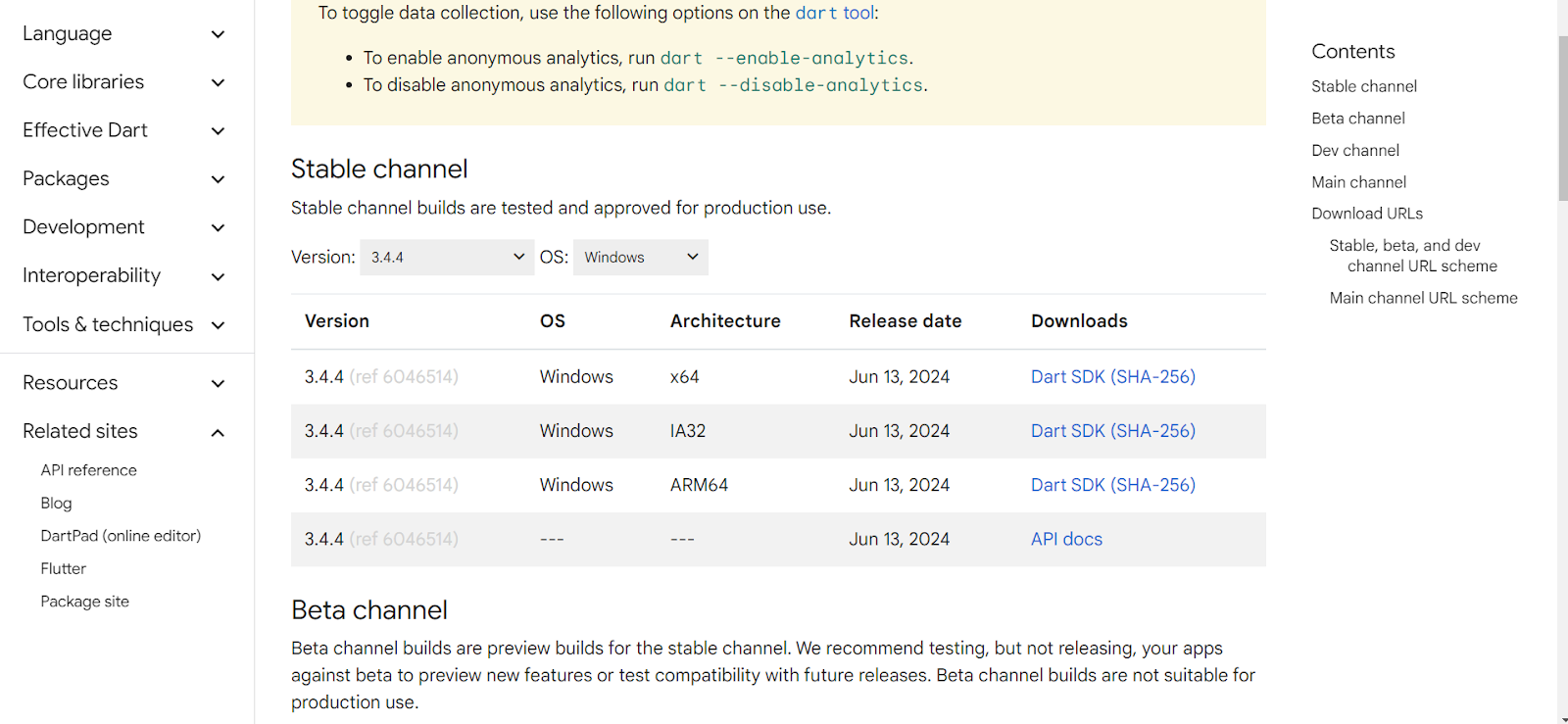Screen dimensions: 1568x724
Task: Jump to Dev channel in Contents
Action: pyautogui.click(x=1355, y=151)
